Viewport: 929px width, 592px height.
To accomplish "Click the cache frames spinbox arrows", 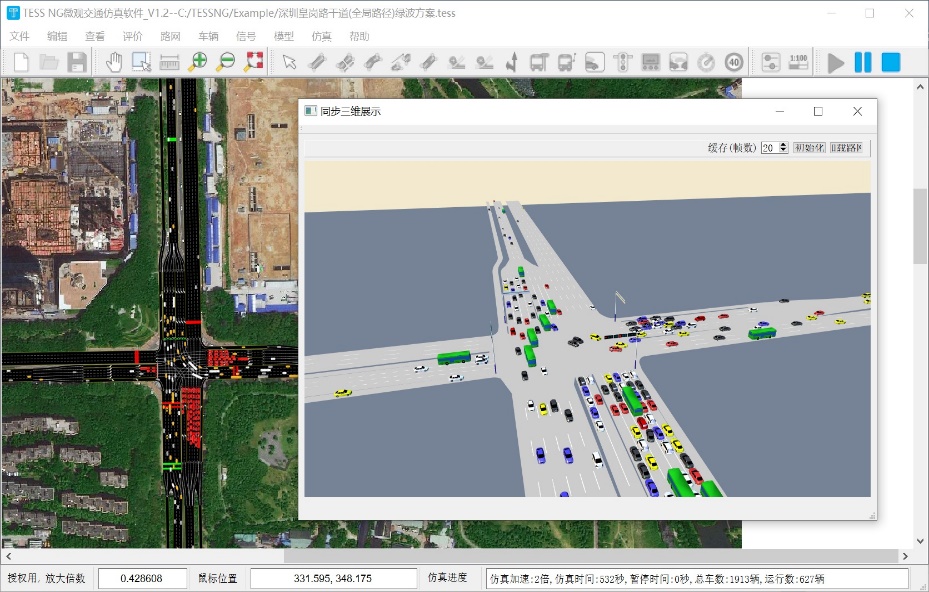I will tap(784, 148).
